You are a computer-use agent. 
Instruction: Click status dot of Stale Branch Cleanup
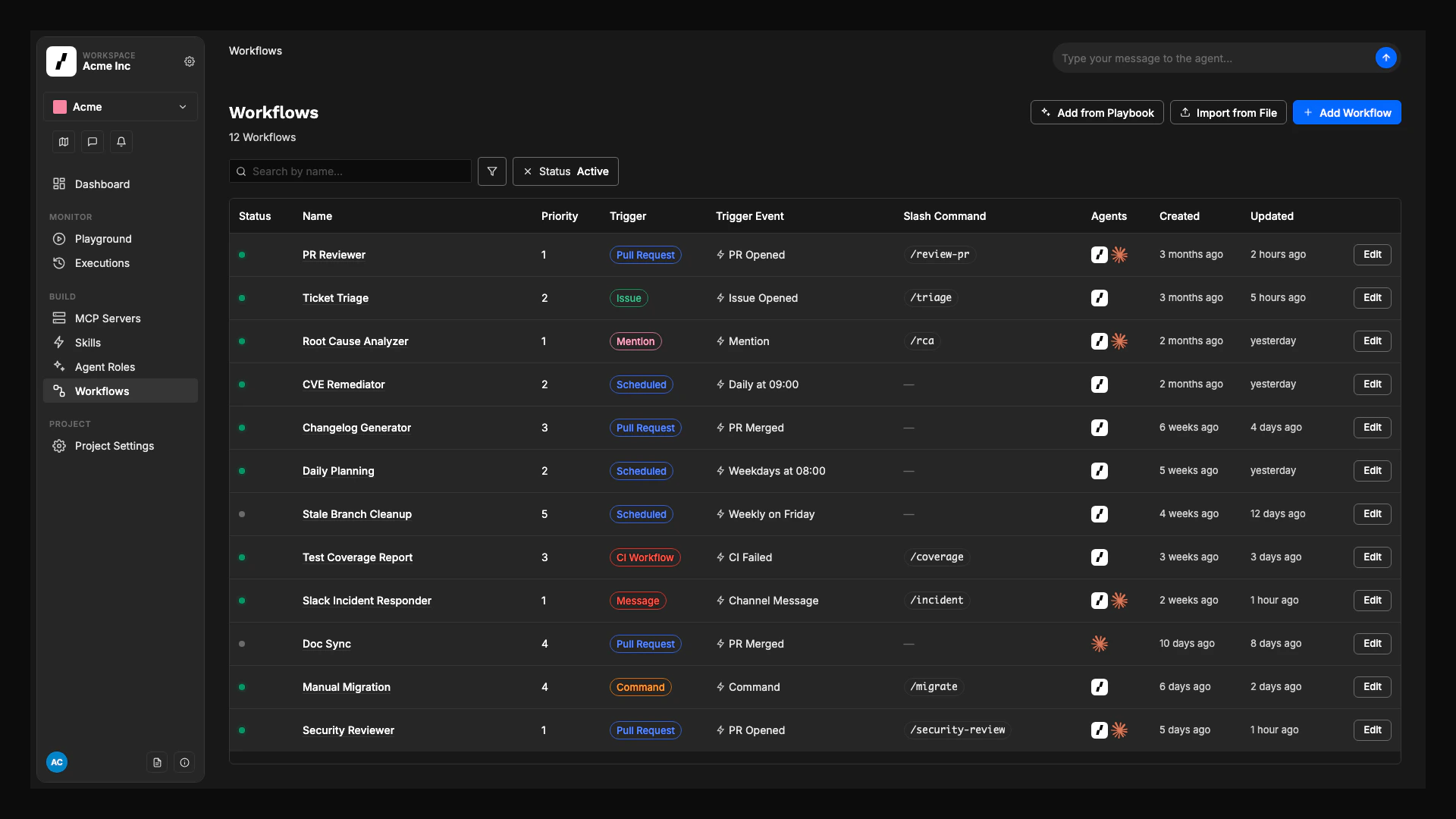pyautogui.click(x=242, y=514)
